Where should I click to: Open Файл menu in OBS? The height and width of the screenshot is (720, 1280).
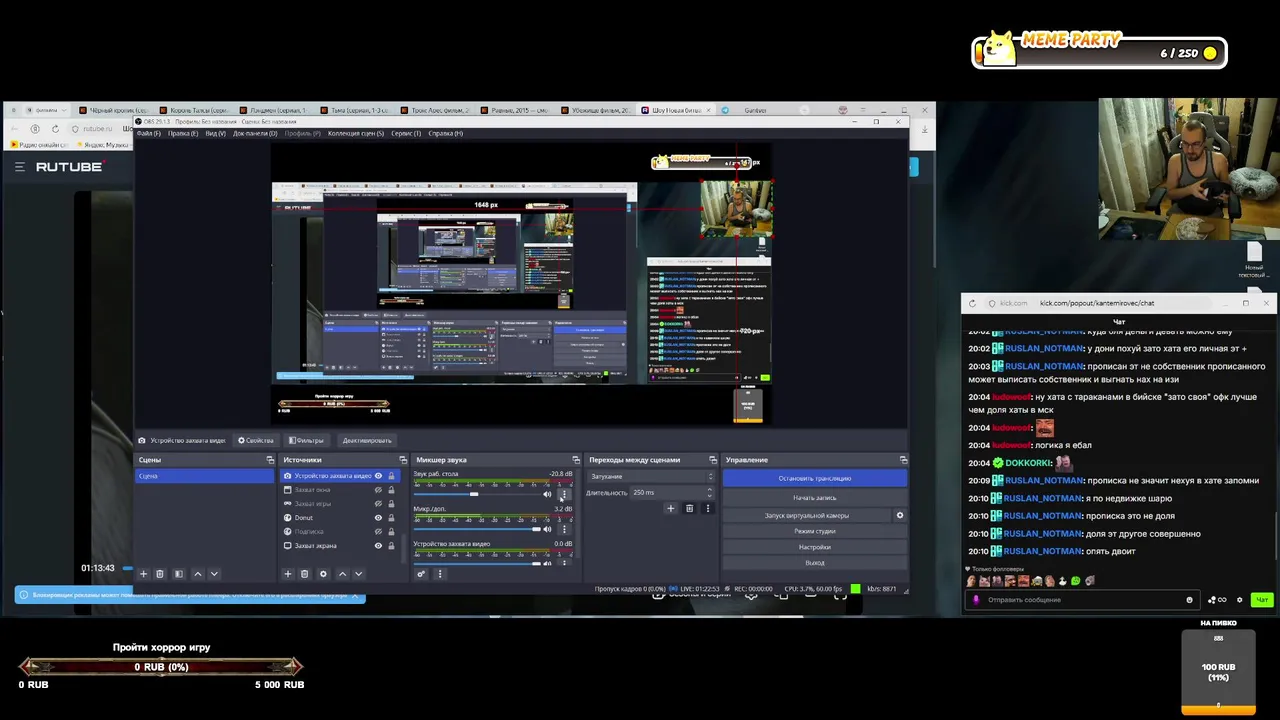pos(150,133)
